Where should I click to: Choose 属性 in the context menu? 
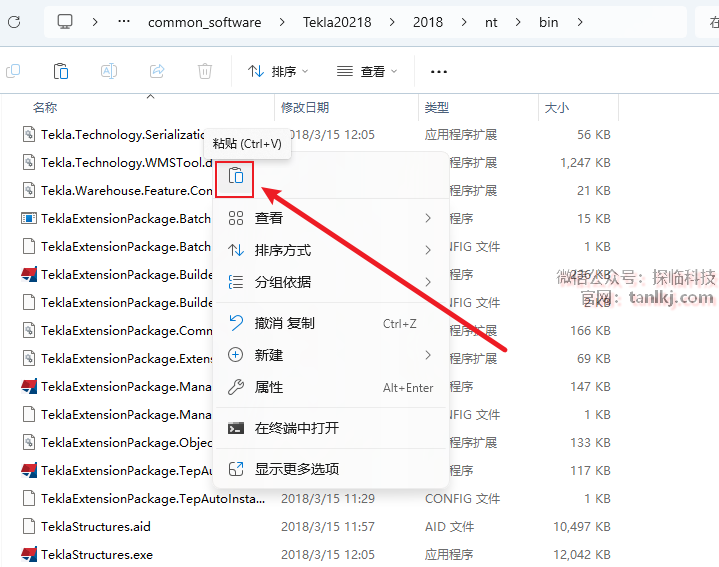coord(330,387)
